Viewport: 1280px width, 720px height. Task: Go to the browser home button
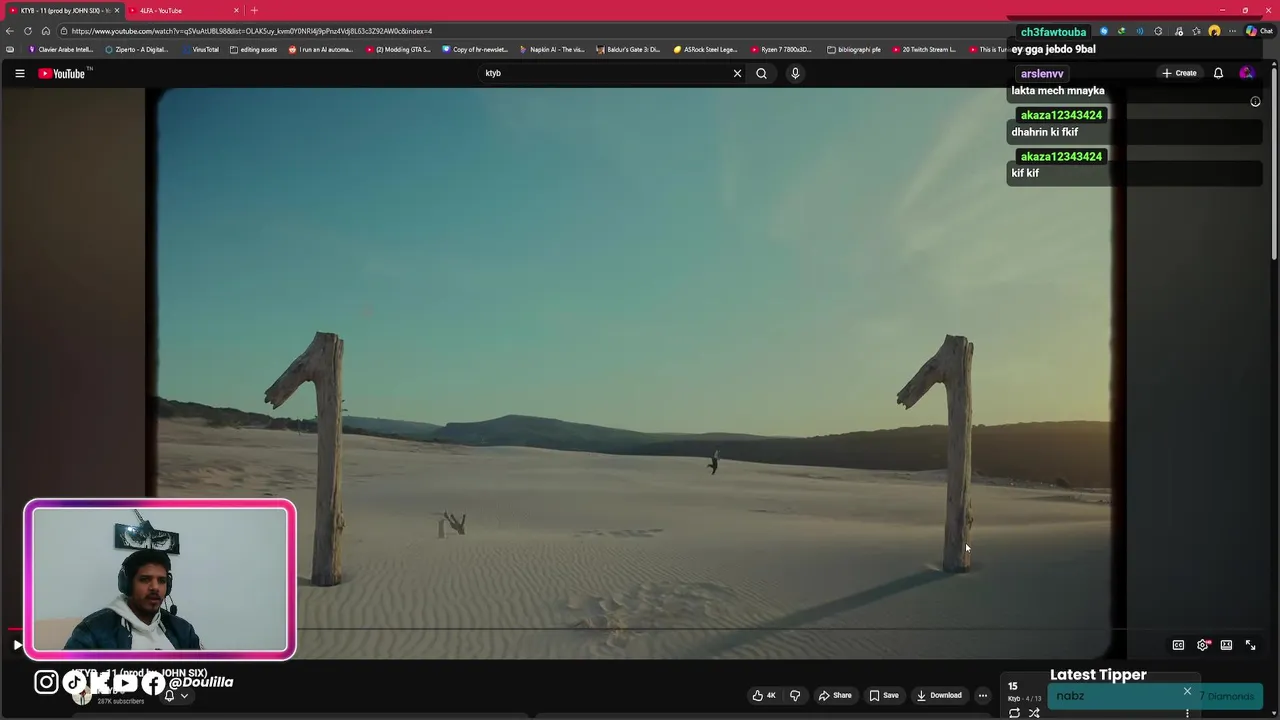45,31
